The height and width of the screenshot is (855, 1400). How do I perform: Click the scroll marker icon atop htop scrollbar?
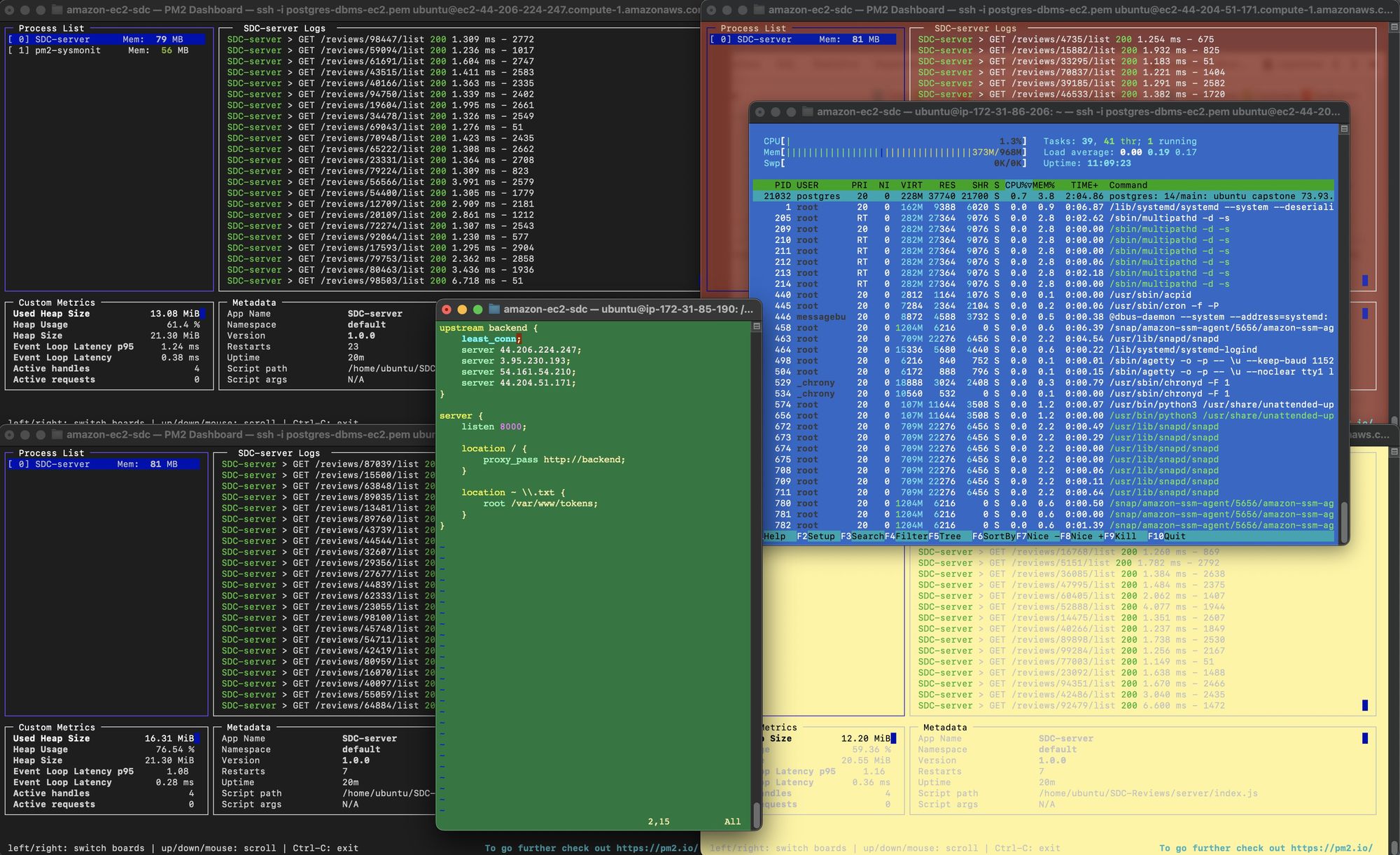pos(1343,129)
